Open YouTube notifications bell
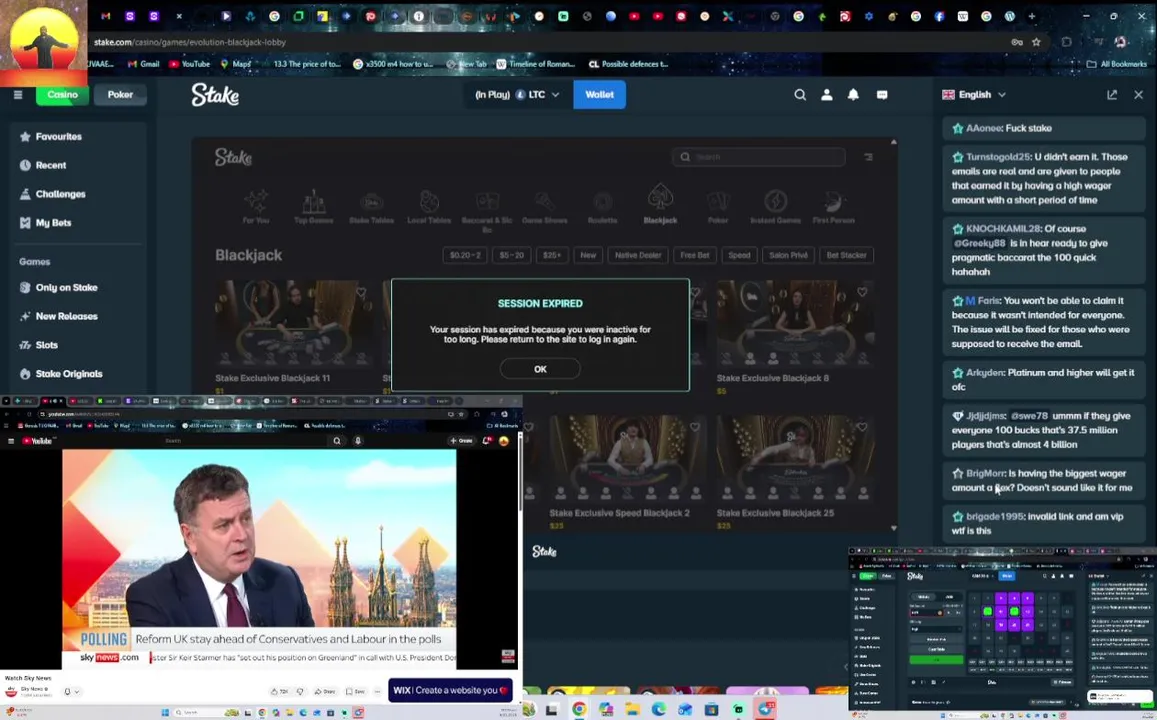Image resolution: width=1157 pixels, height=720 pixels. coord(486,440)
